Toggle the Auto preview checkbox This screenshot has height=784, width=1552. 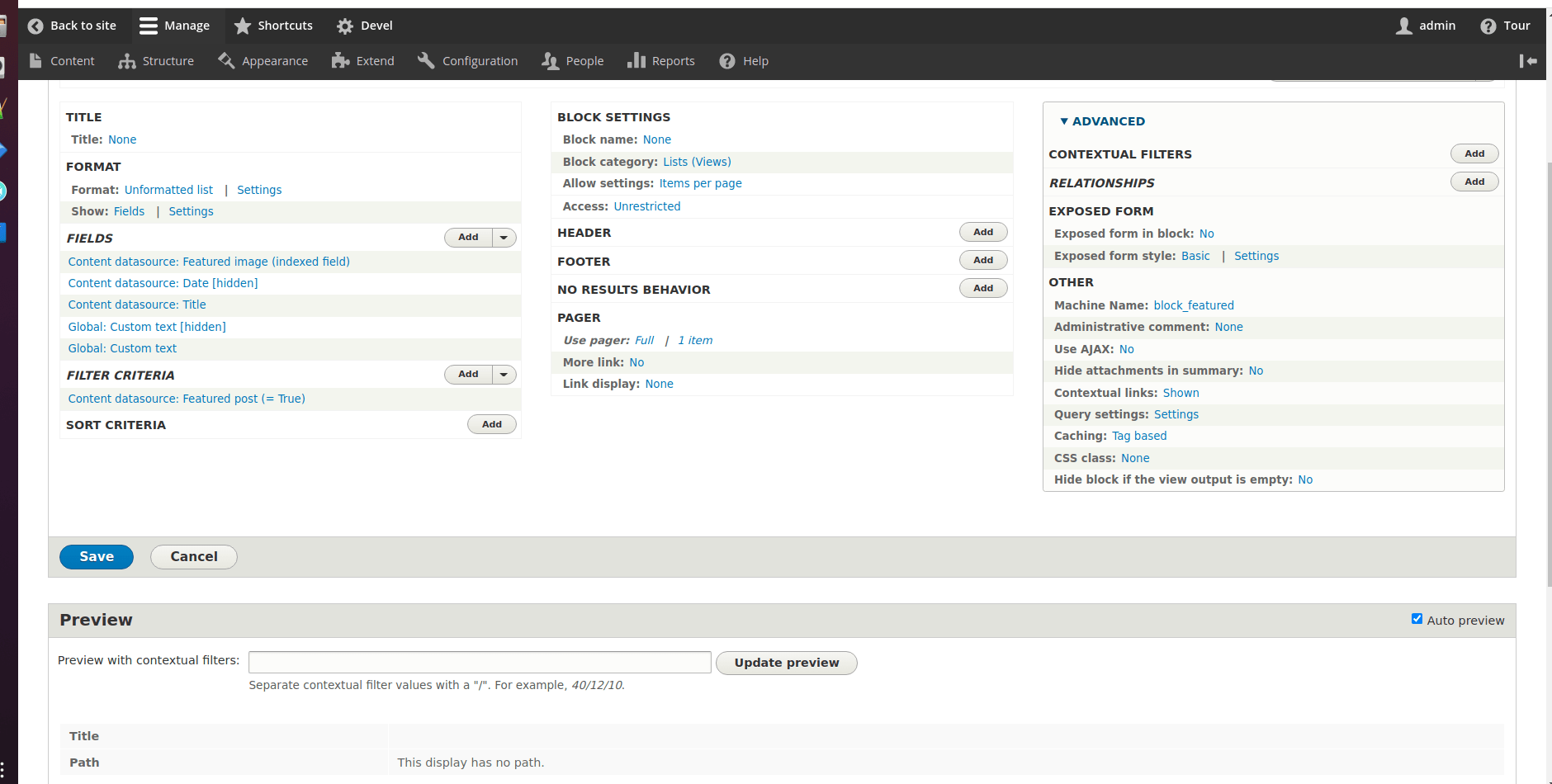coord(1417,619)
